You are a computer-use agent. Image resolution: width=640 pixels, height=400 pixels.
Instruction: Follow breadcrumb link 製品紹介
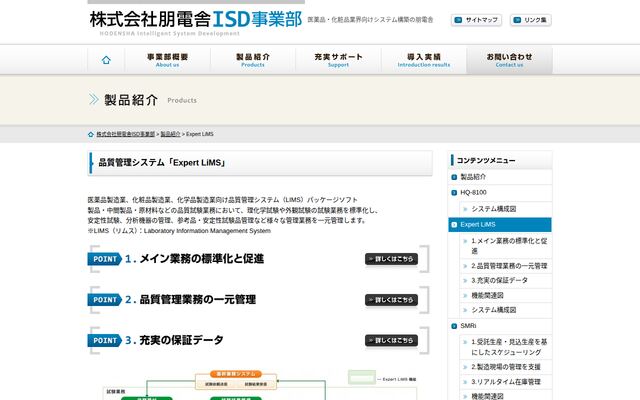[x=170, y=134]
